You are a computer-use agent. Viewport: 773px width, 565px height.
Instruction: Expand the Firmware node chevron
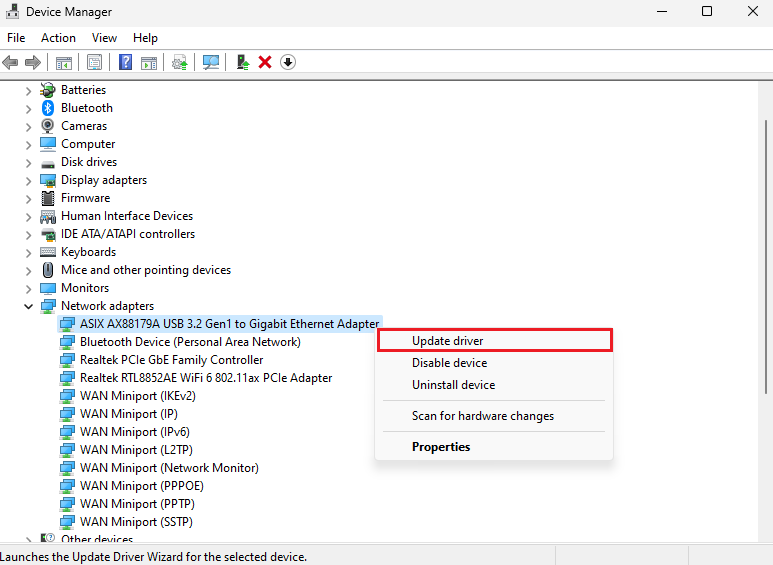pyautogui.click(x=29, y=199)
